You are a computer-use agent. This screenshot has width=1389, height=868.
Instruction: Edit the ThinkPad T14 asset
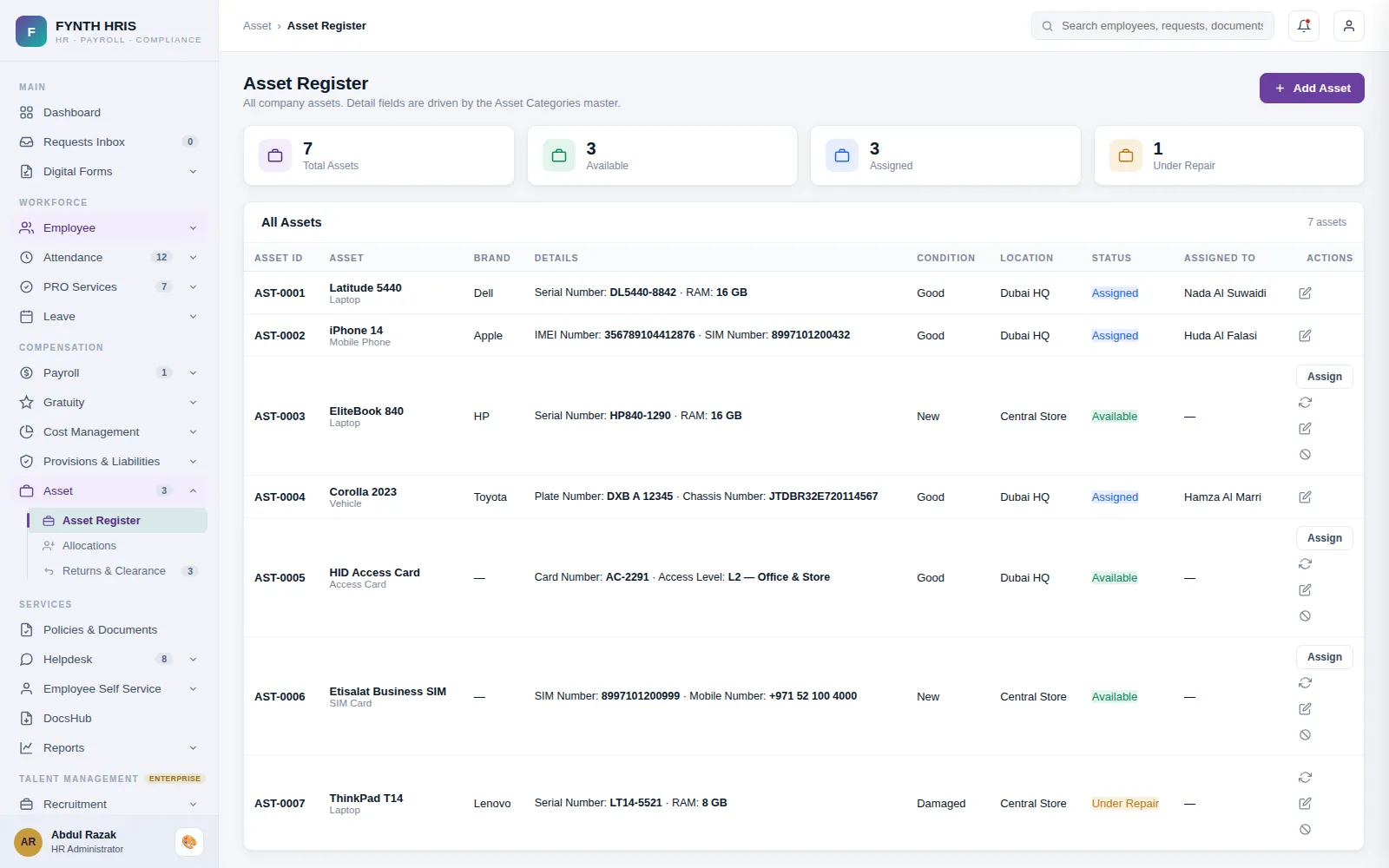pyautogui.click(x=1305, y=804)
